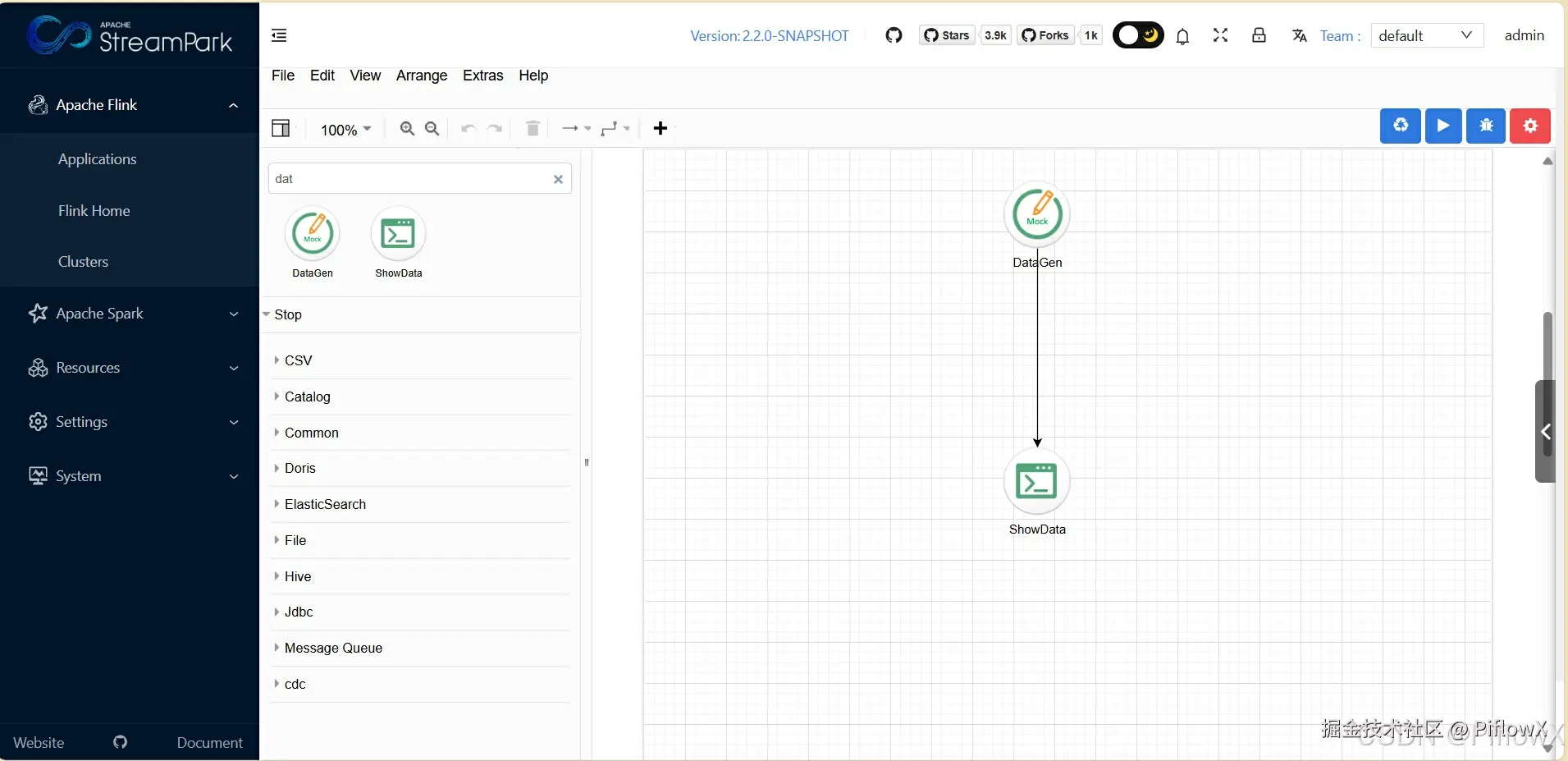Viewport: 1568px width, 761px height.
Task: Open the admin user menu
Action: pyautogui.click(x=1524, y=35)
